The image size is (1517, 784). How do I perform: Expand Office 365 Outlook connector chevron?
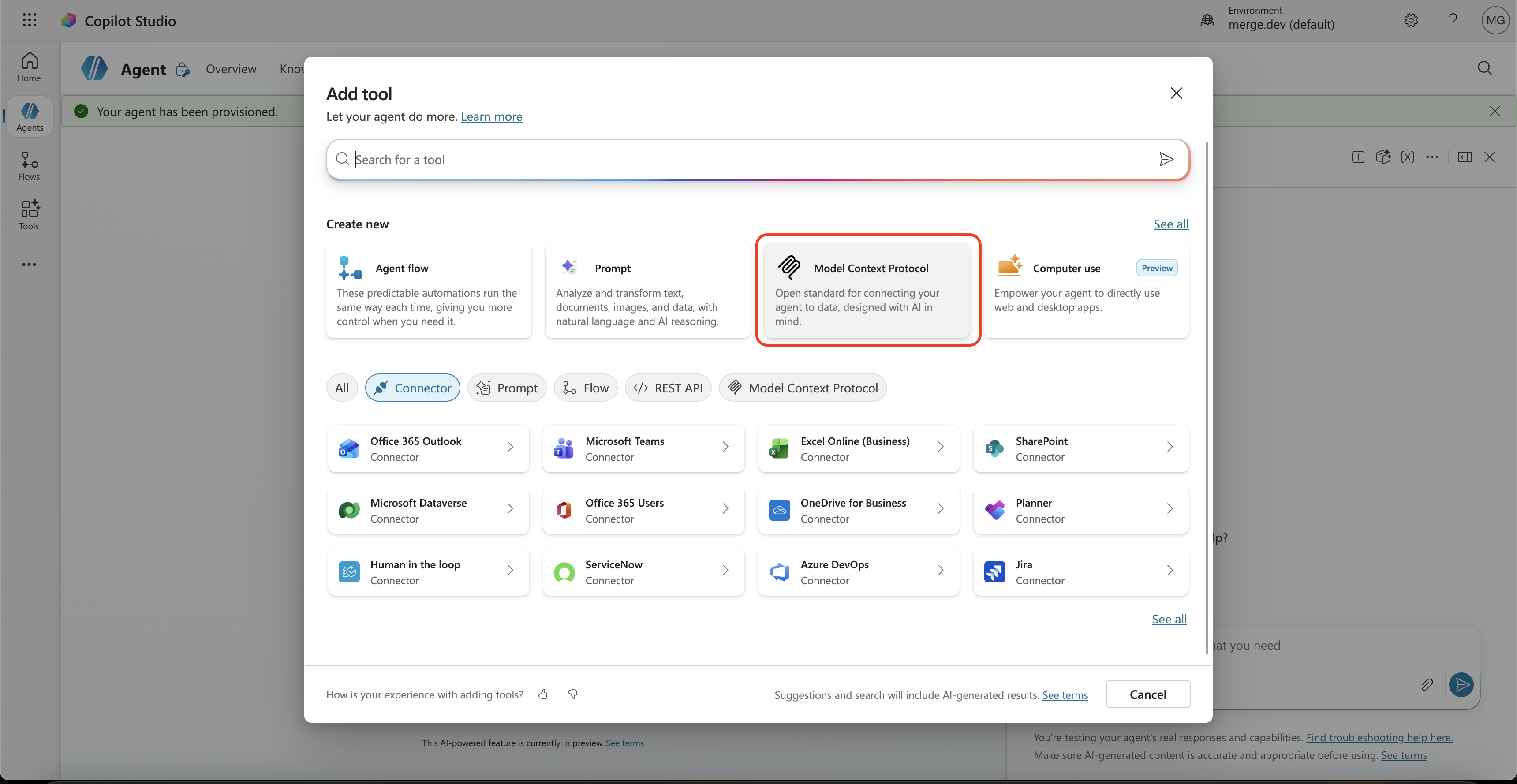(510, 447)
